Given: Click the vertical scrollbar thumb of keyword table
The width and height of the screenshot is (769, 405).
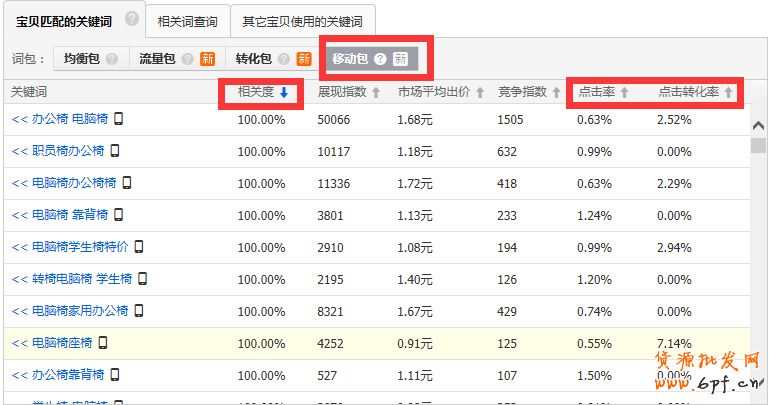Looking at the screenshot, I should point(758,146).
